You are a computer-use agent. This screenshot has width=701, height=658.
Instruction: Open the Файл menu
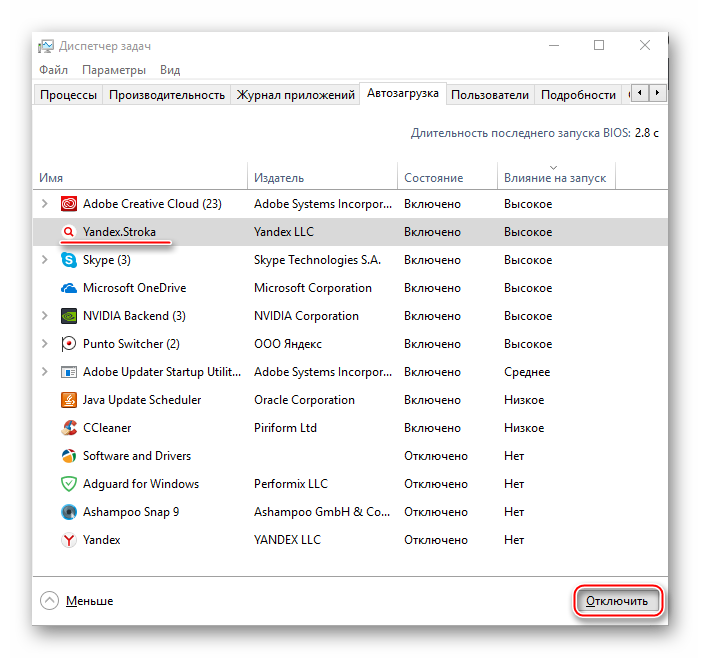tap(53, 70)
